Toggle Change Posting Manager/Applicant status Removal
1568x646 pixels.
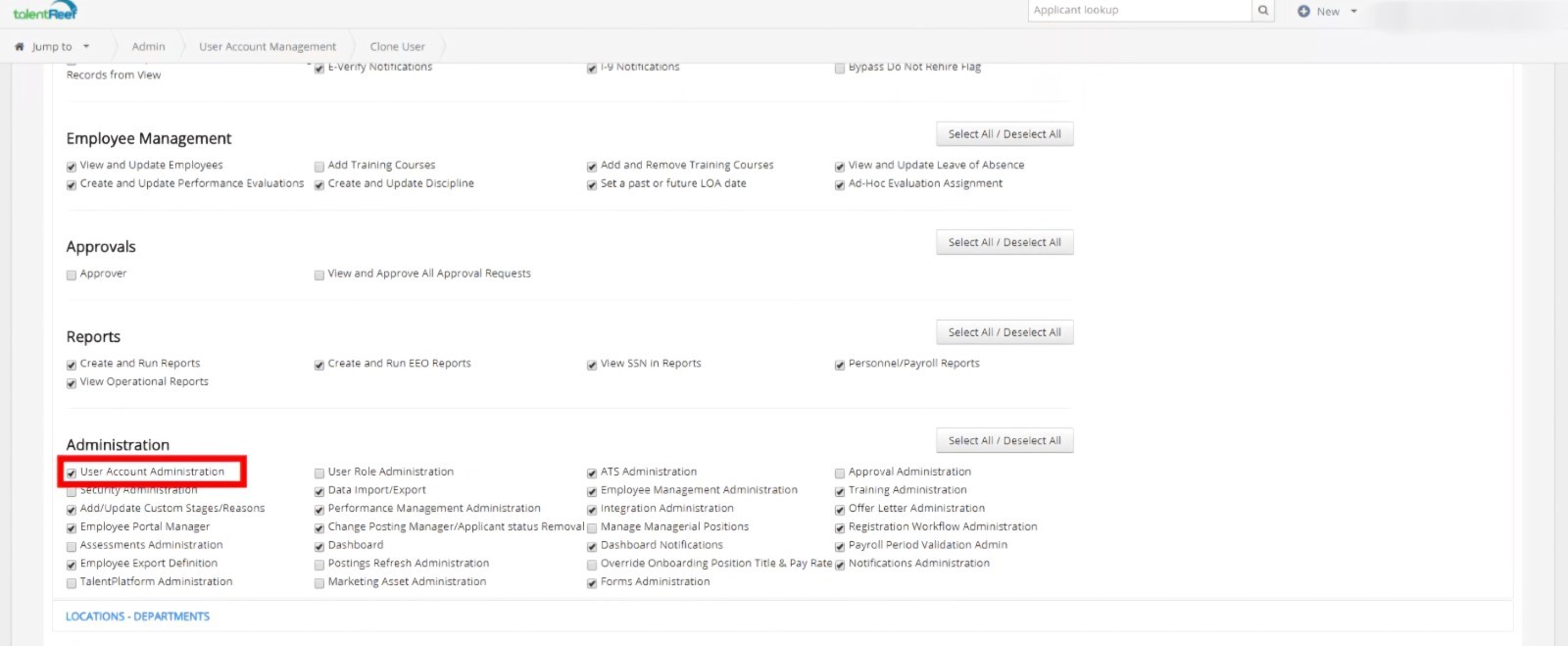click(x=319, y=528)
